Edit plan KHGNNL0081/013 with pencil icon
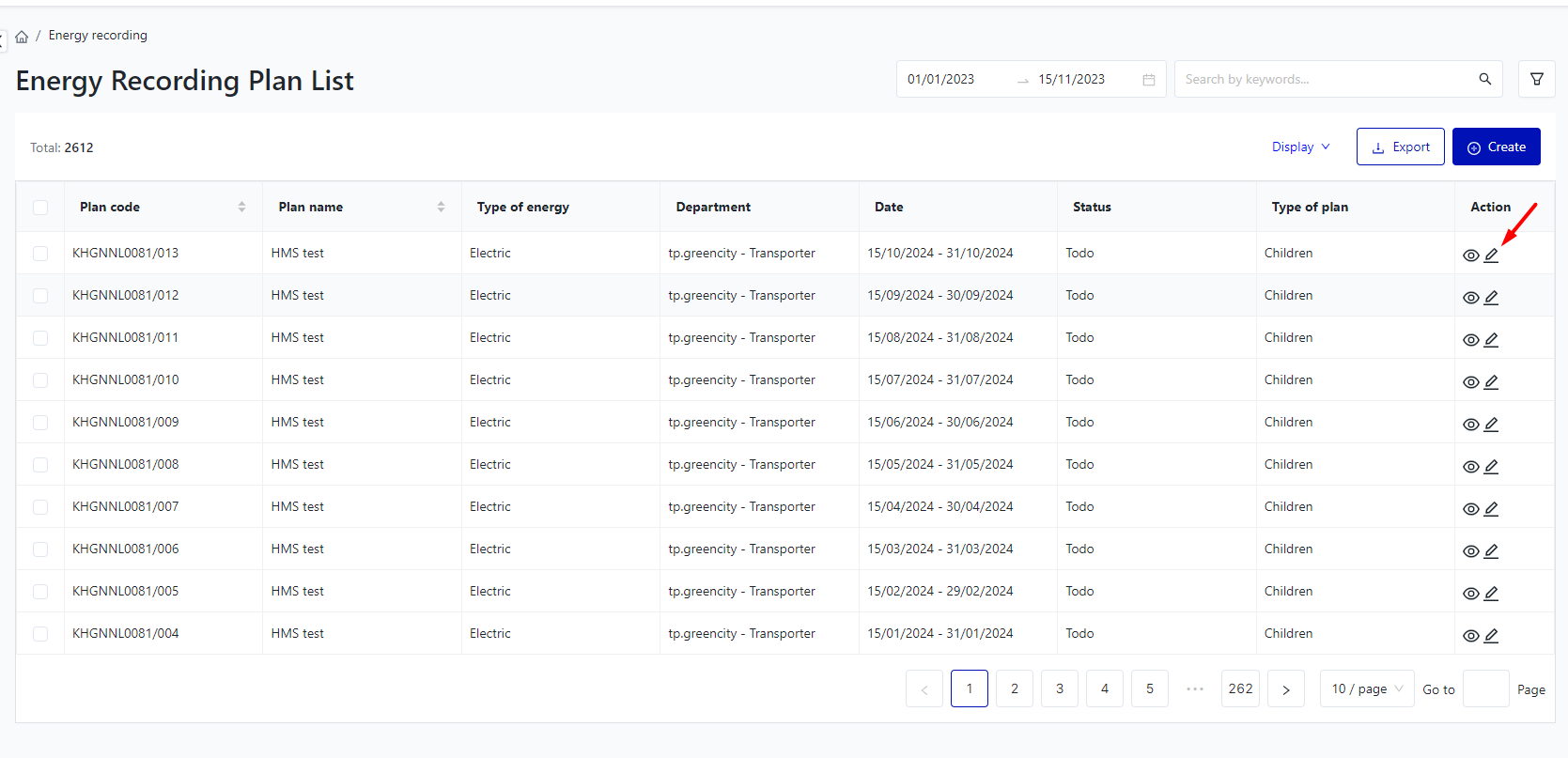 pos(1491,255)
